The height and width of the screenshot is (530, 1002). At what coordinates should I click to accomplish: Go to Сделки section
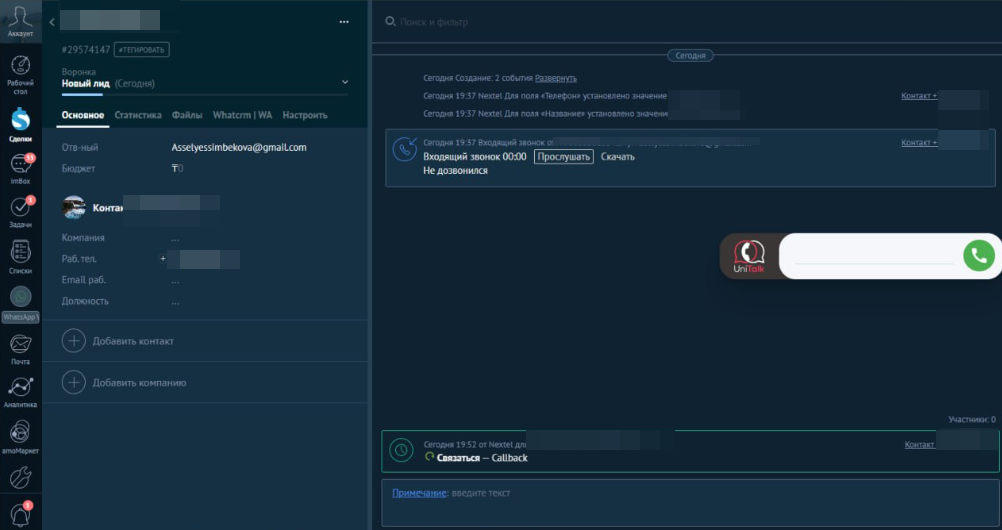(20, 125)
